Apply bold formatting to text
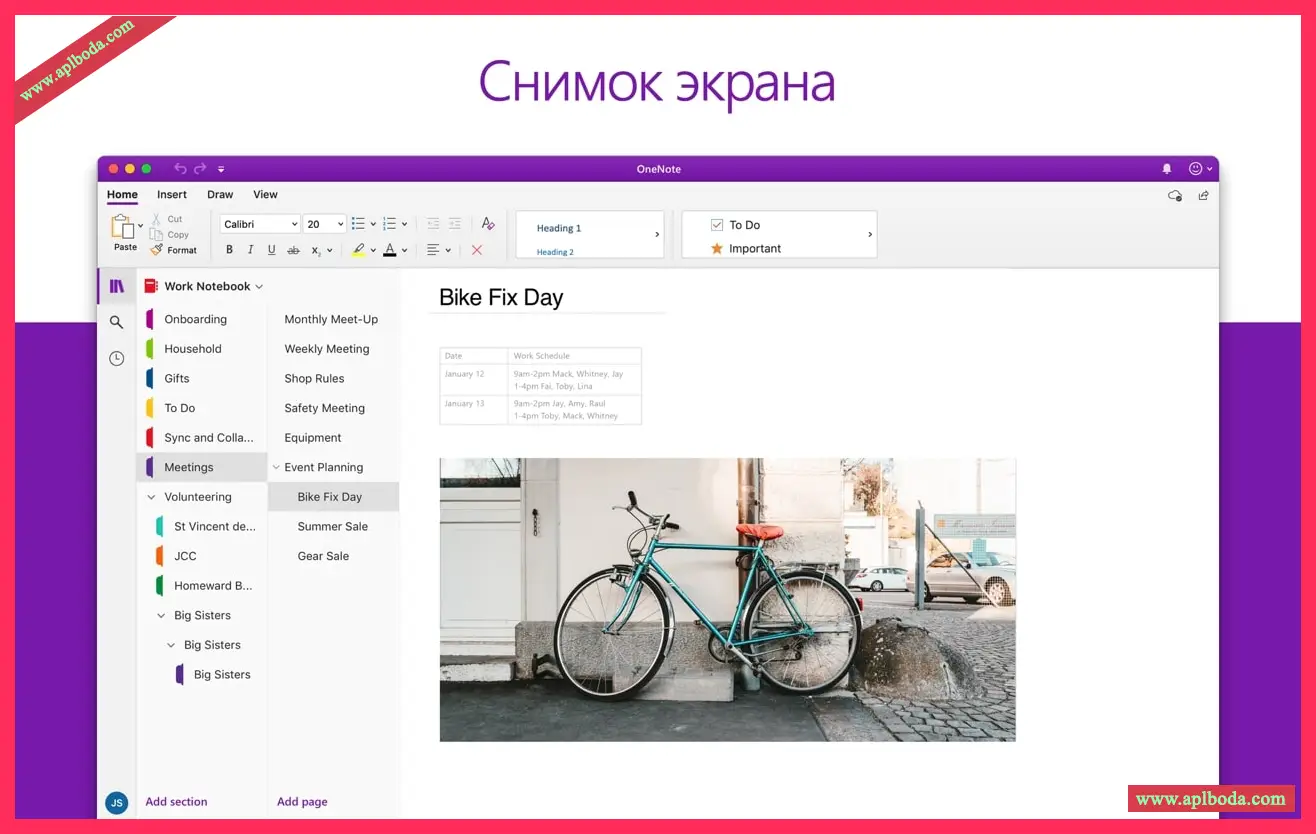The width and height of the screenshot is (1316, 834). click(229, 250)
